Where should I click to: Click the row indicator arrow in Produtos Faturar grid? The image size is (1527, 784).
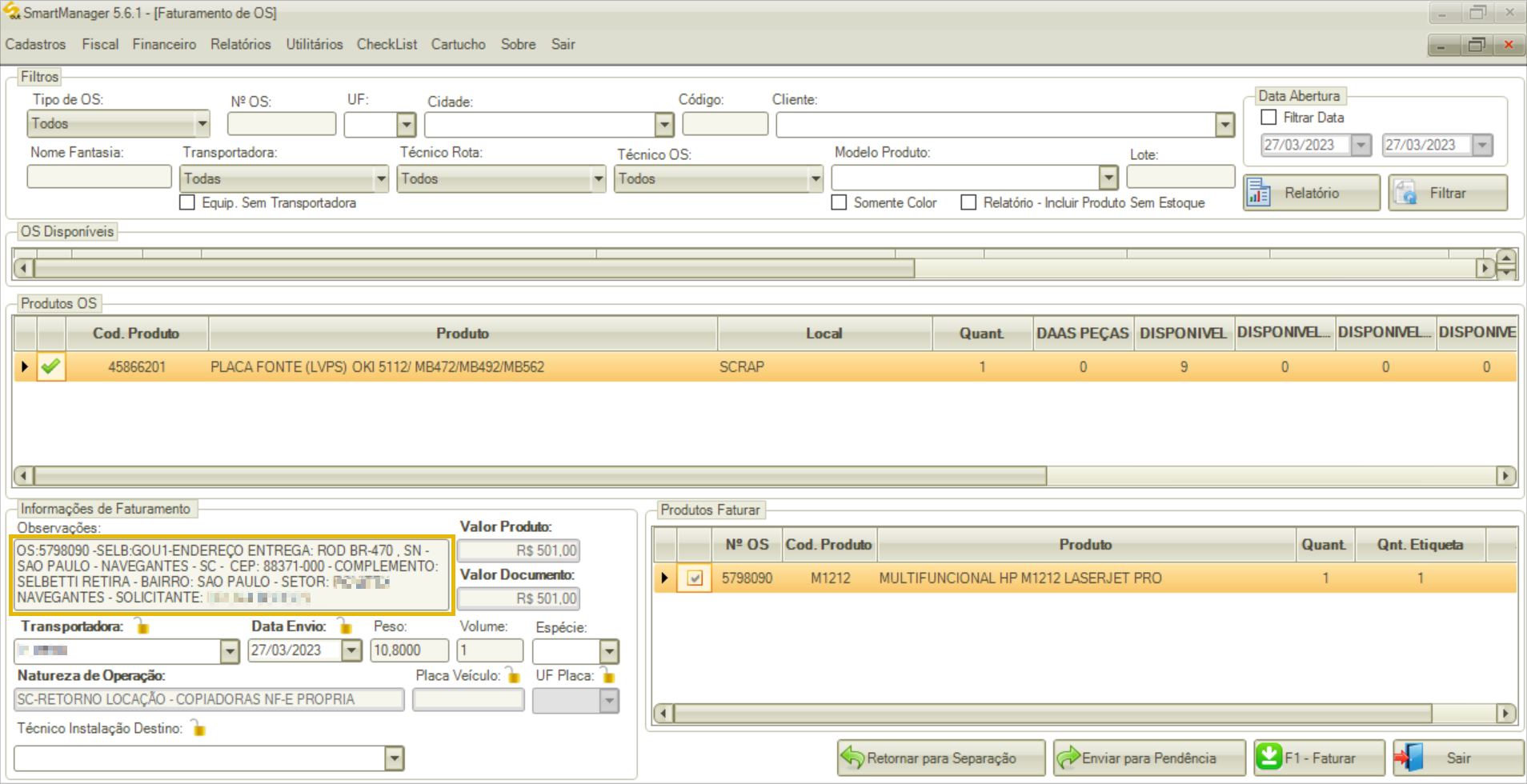point(664,578)
